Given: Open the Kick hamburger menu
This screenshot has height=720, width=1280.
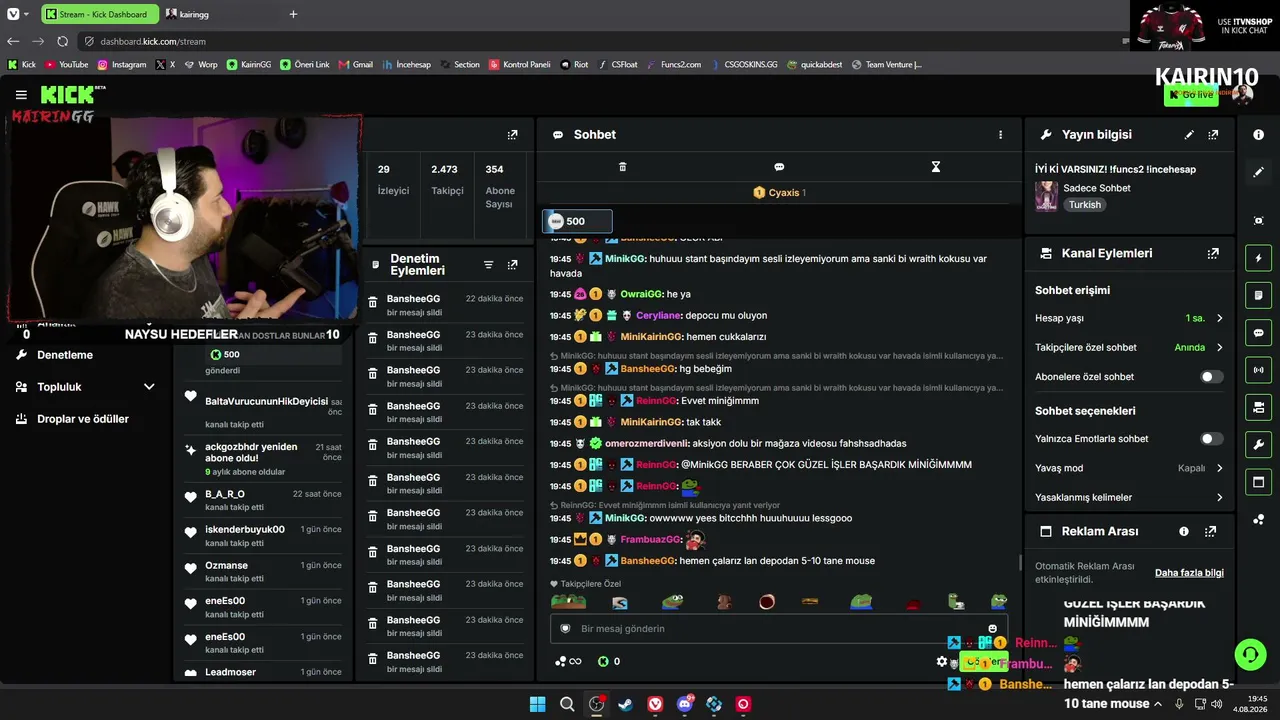Looking at the screenshot, I should [21, 95].
